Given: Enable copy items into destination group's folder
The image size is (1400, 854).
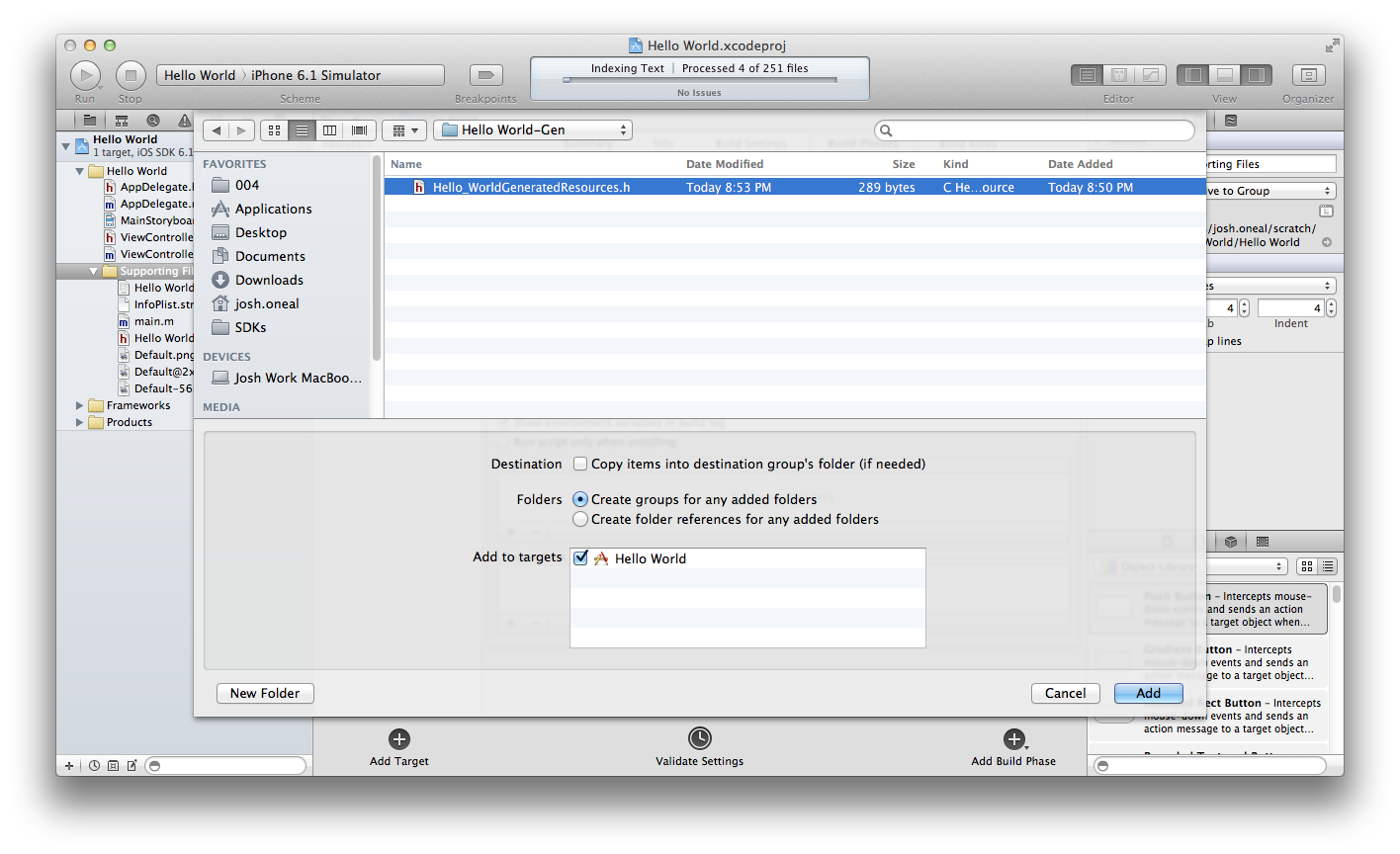Looking at the screenshot, I should 580,464.
